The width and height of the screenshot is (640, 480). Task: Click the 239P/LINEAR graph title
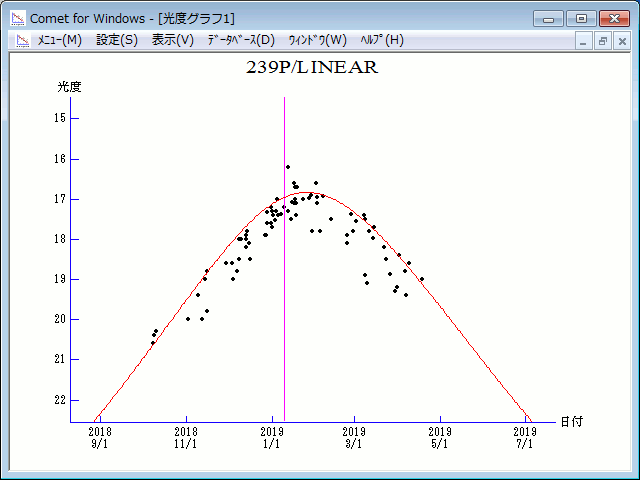coord(312,67)
